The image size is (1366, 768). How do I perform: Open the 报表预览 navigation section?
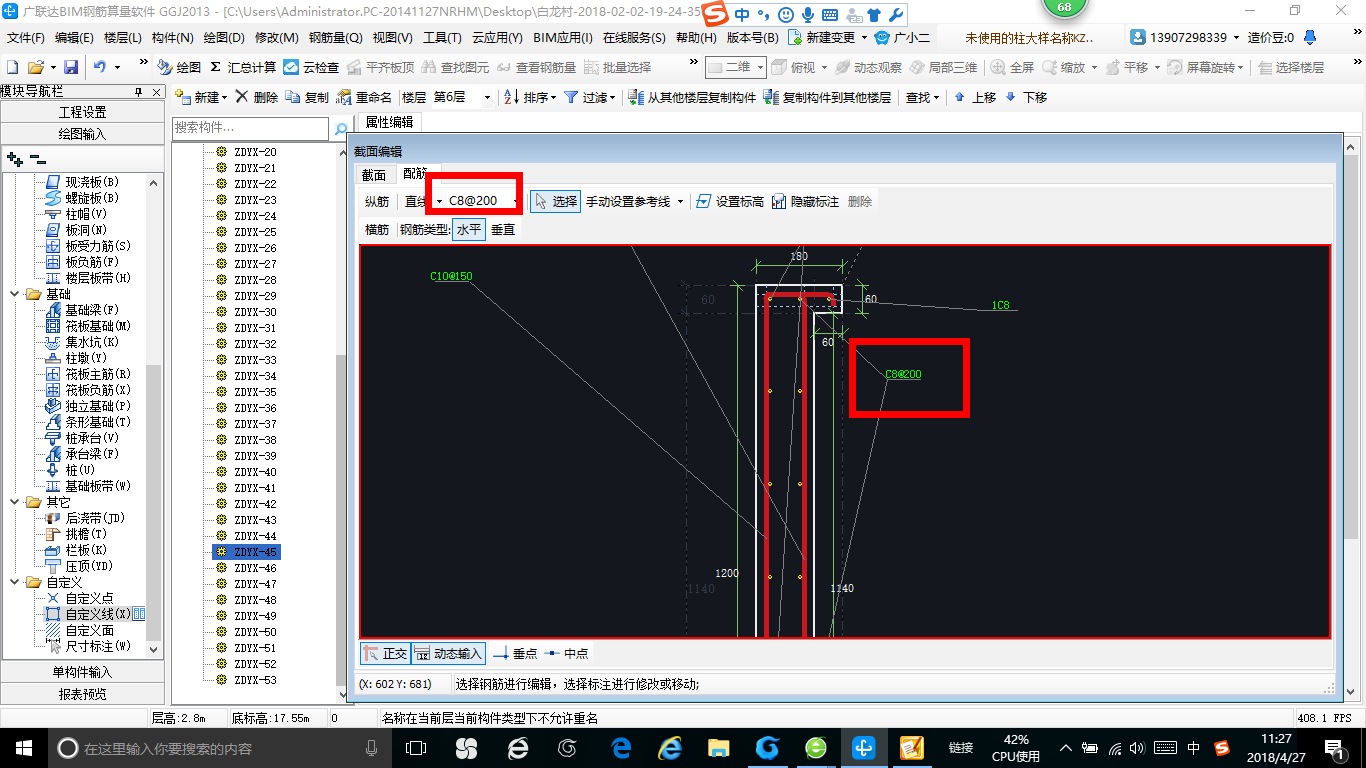coord(83,694)
